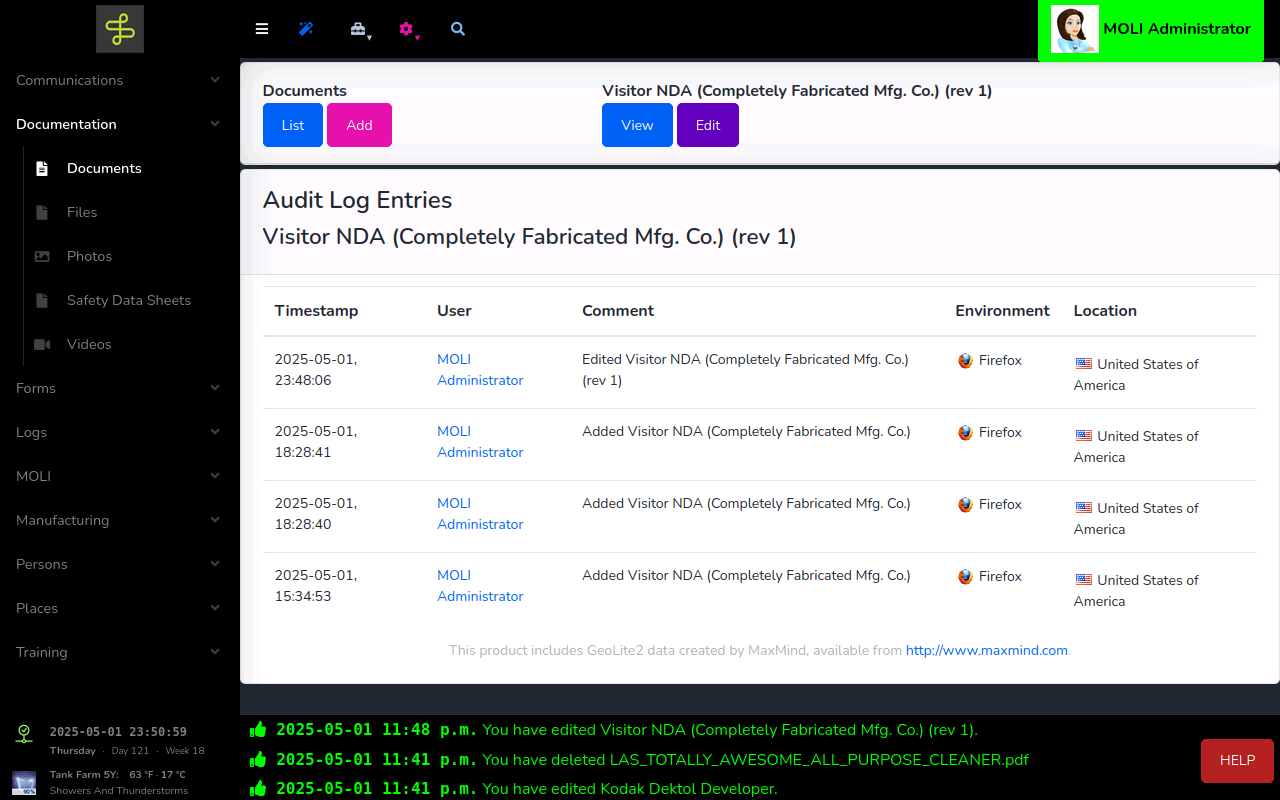Click the blue List button
This screenshot has width=1280, height=800.
coord(293,125)
